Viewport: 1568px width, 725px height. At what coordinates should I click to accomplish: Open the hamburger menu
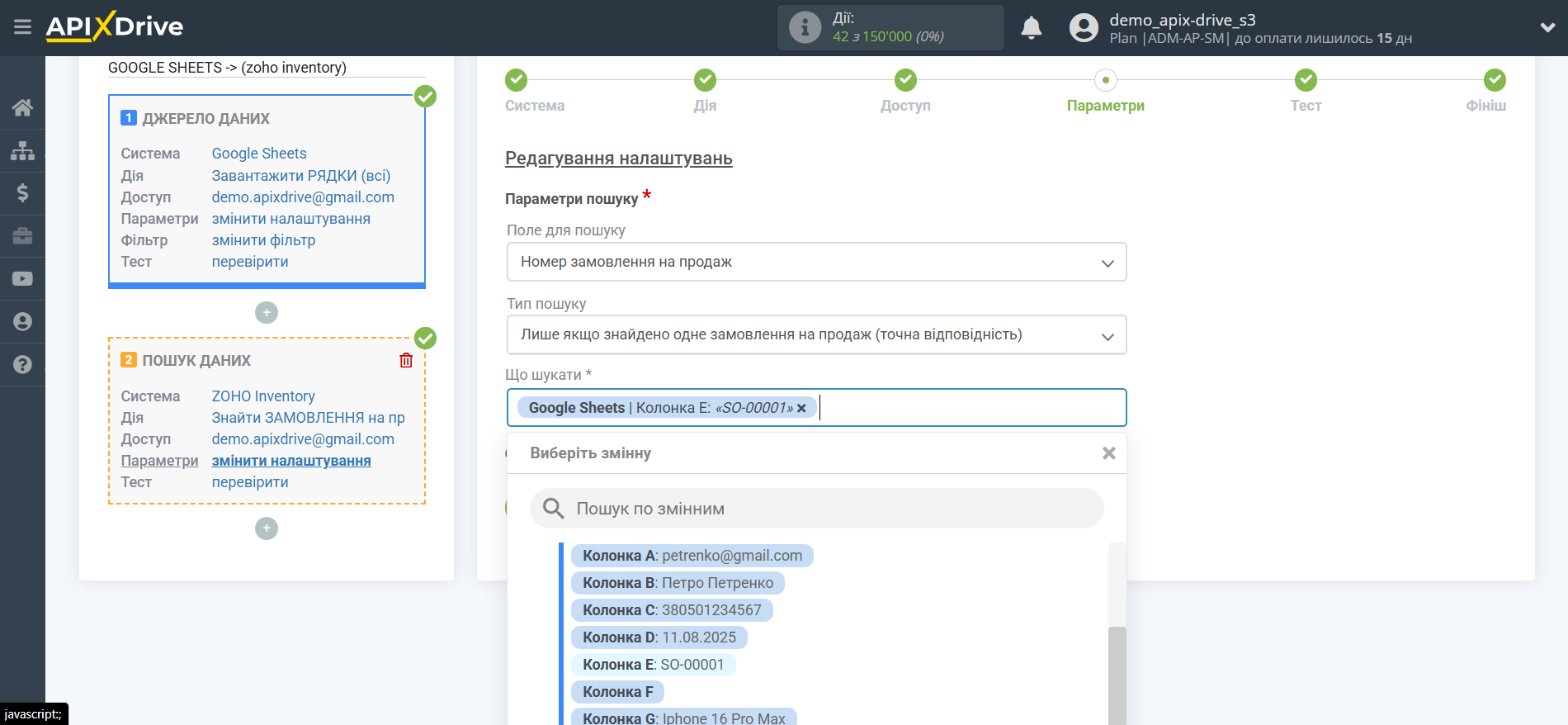pos(22,27)
